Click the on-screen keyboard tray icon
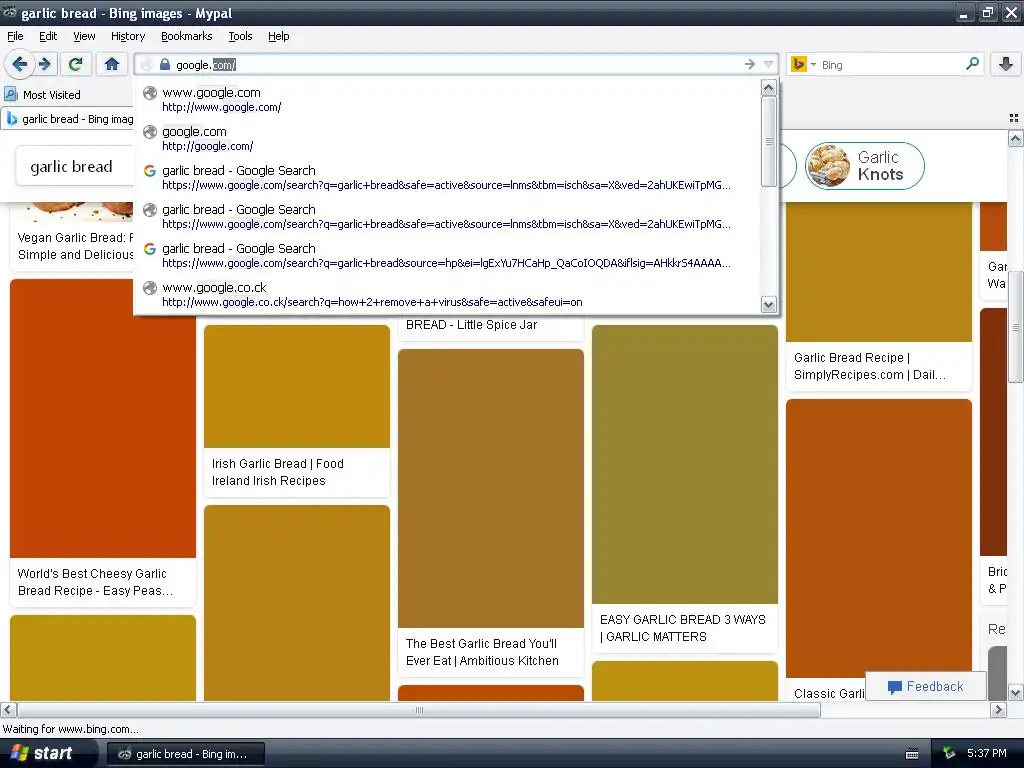Screen dimensions: 1024x768 click(912, 754)
